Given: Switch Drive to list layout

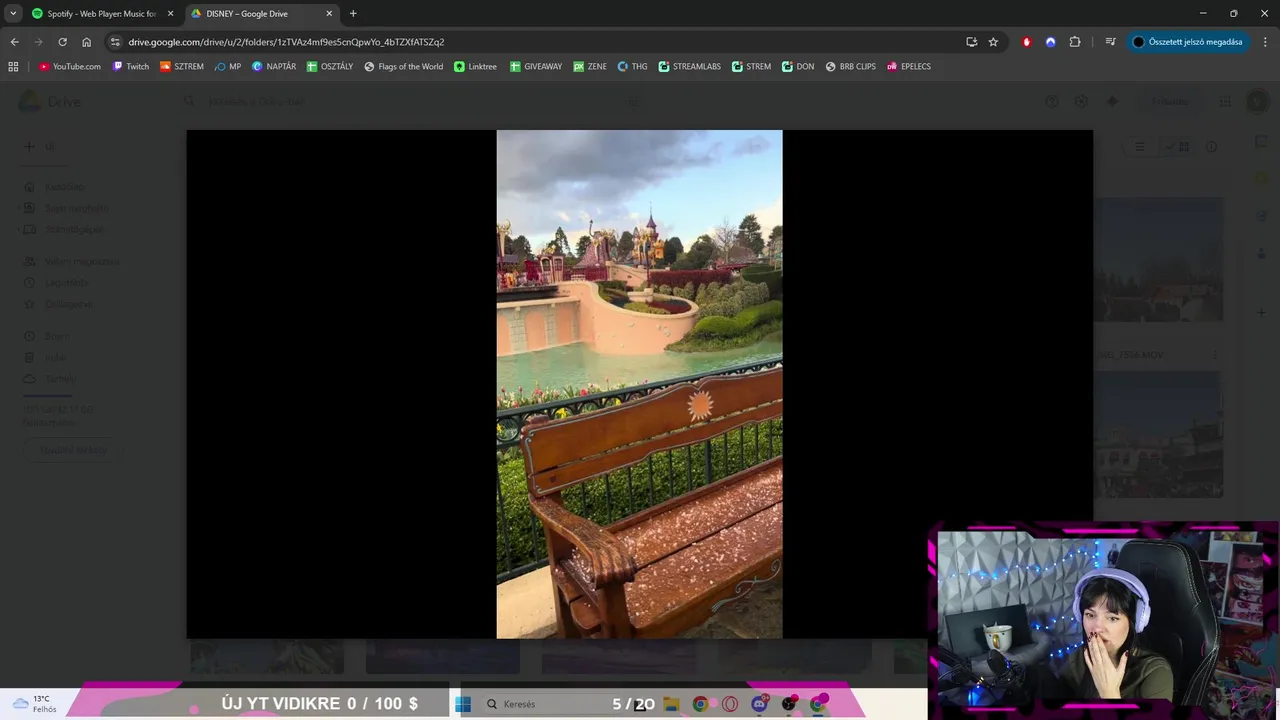Looking at the screenshot, I should click(1140, 147).
